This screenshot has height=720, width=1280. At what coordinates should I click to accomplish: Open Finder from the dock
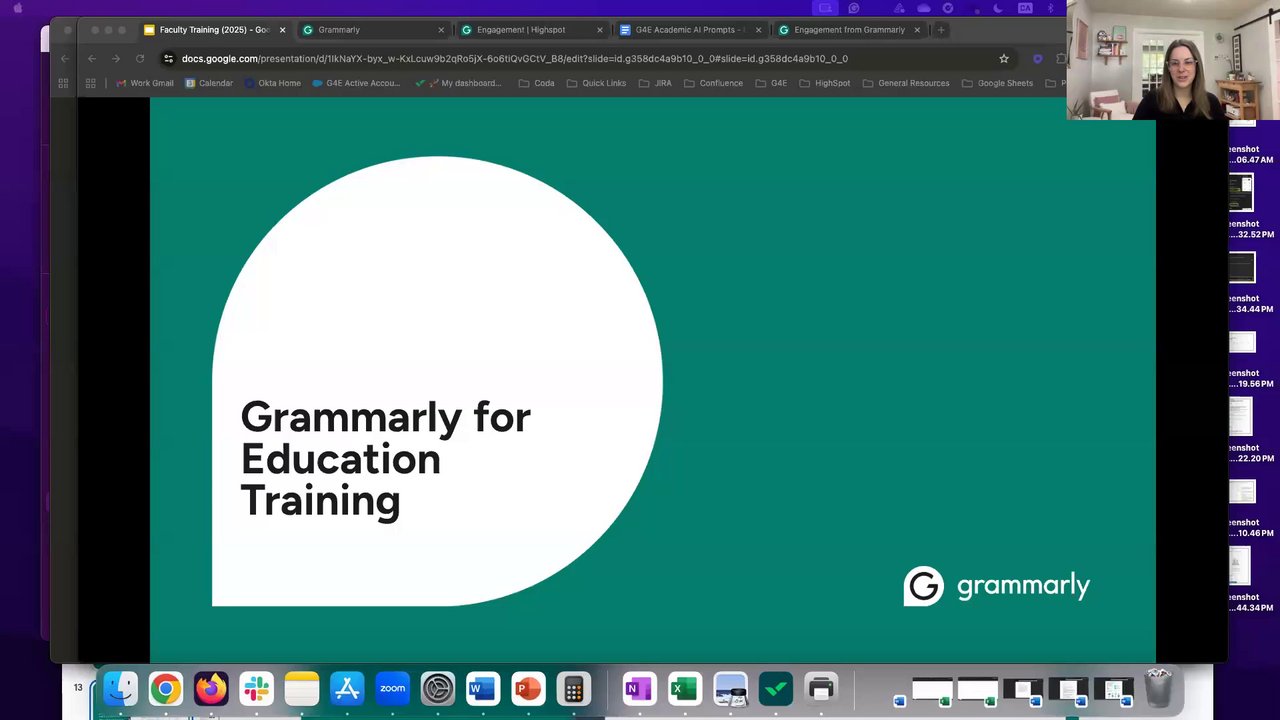click(x=121, y=689)
